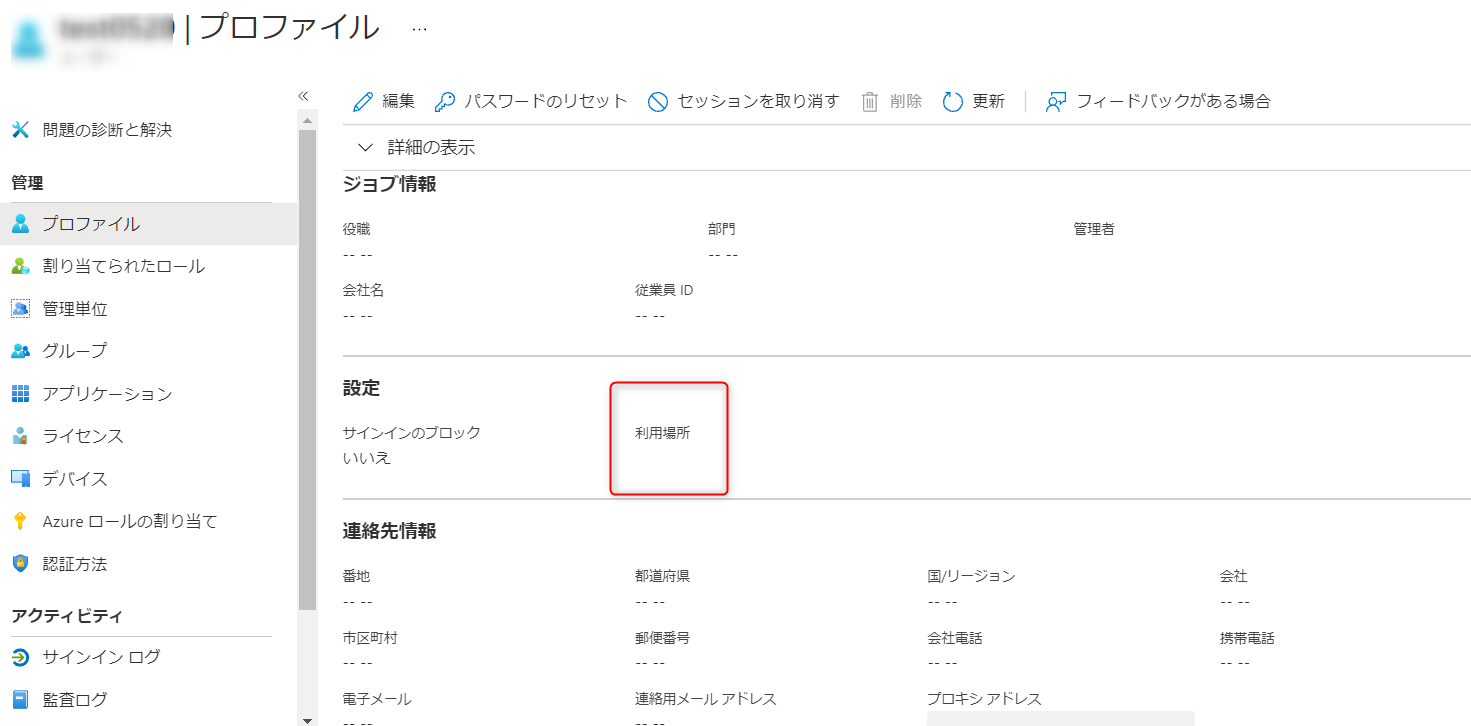Click the セッションを取り消す icon
Image resolution: width=1471 pixels, height=726 pixels.
[x=657, y=102]
